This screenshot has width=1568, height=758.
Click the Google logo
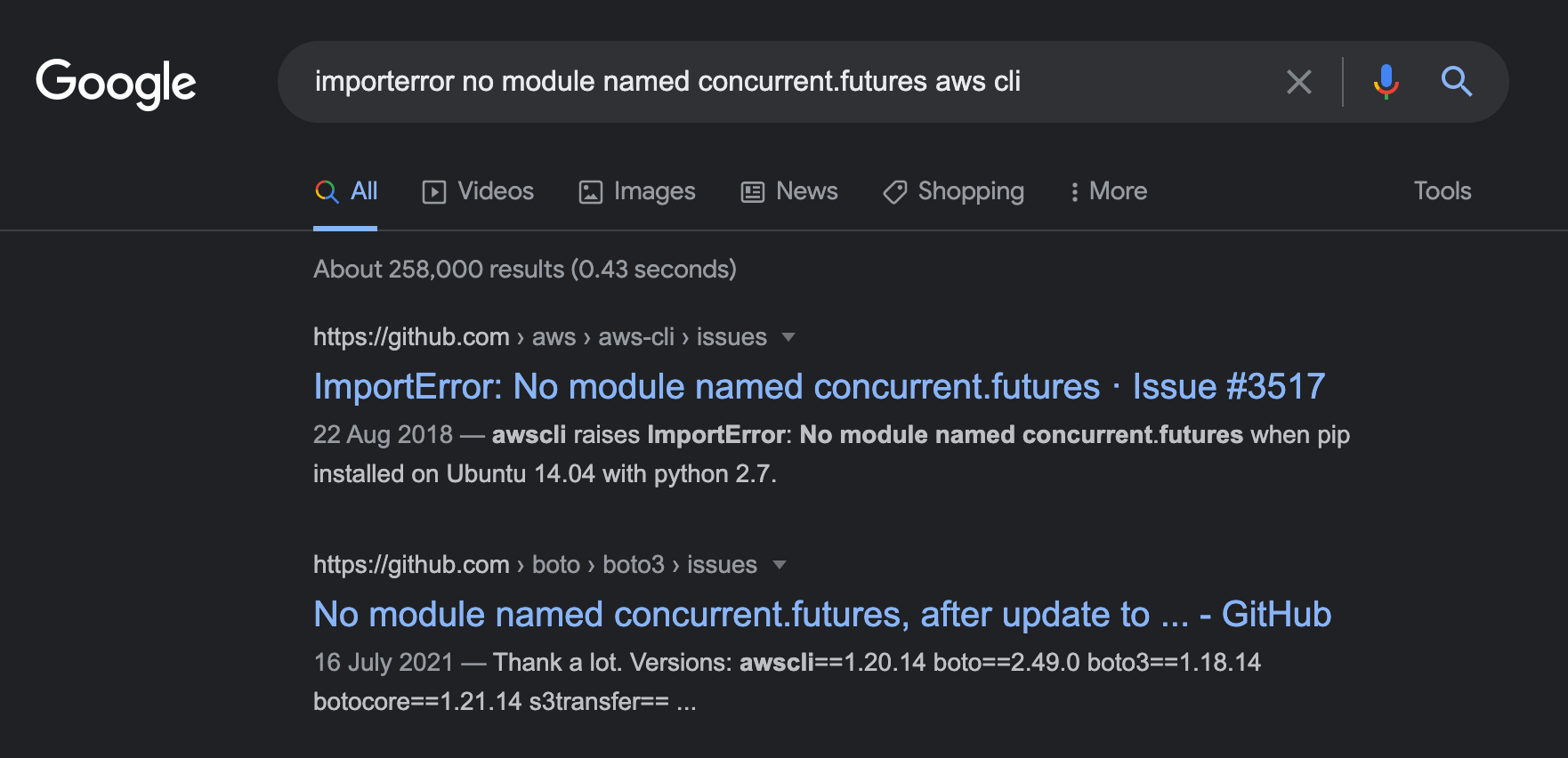click(116, 83)
